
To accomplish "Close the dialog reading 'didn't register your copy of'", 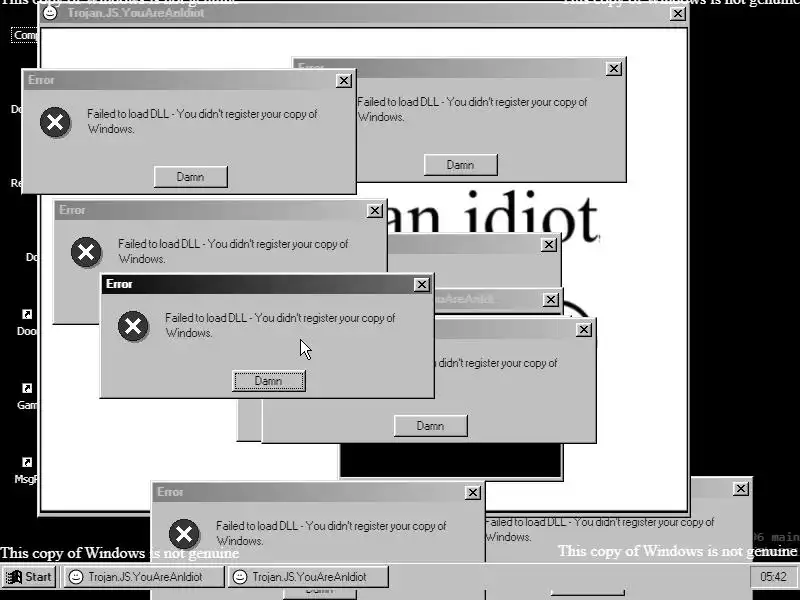I will tap(584, 330).
